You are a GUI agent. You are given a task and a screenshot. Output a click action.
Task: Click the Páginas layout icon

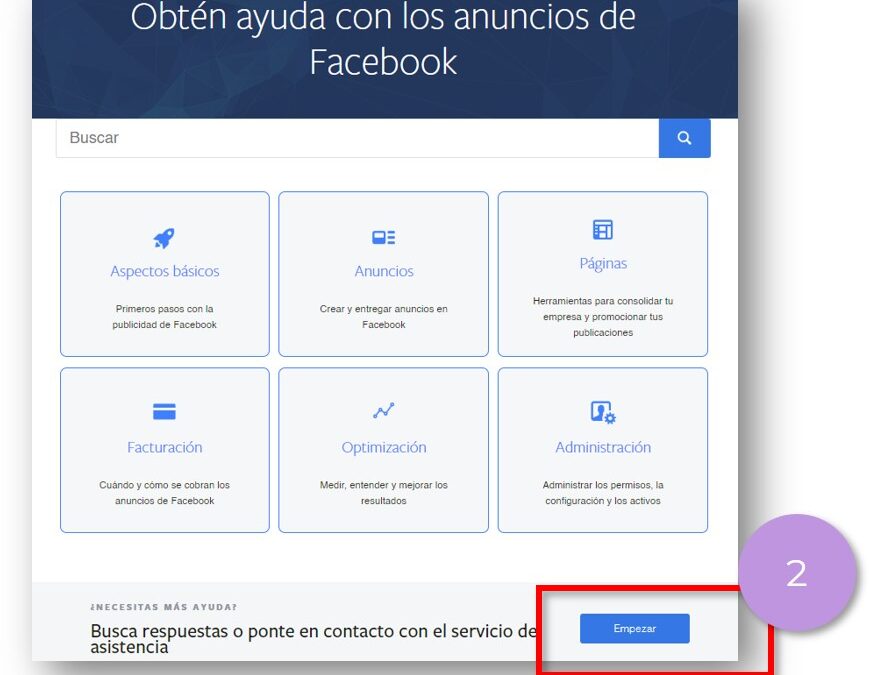(603, 229)
